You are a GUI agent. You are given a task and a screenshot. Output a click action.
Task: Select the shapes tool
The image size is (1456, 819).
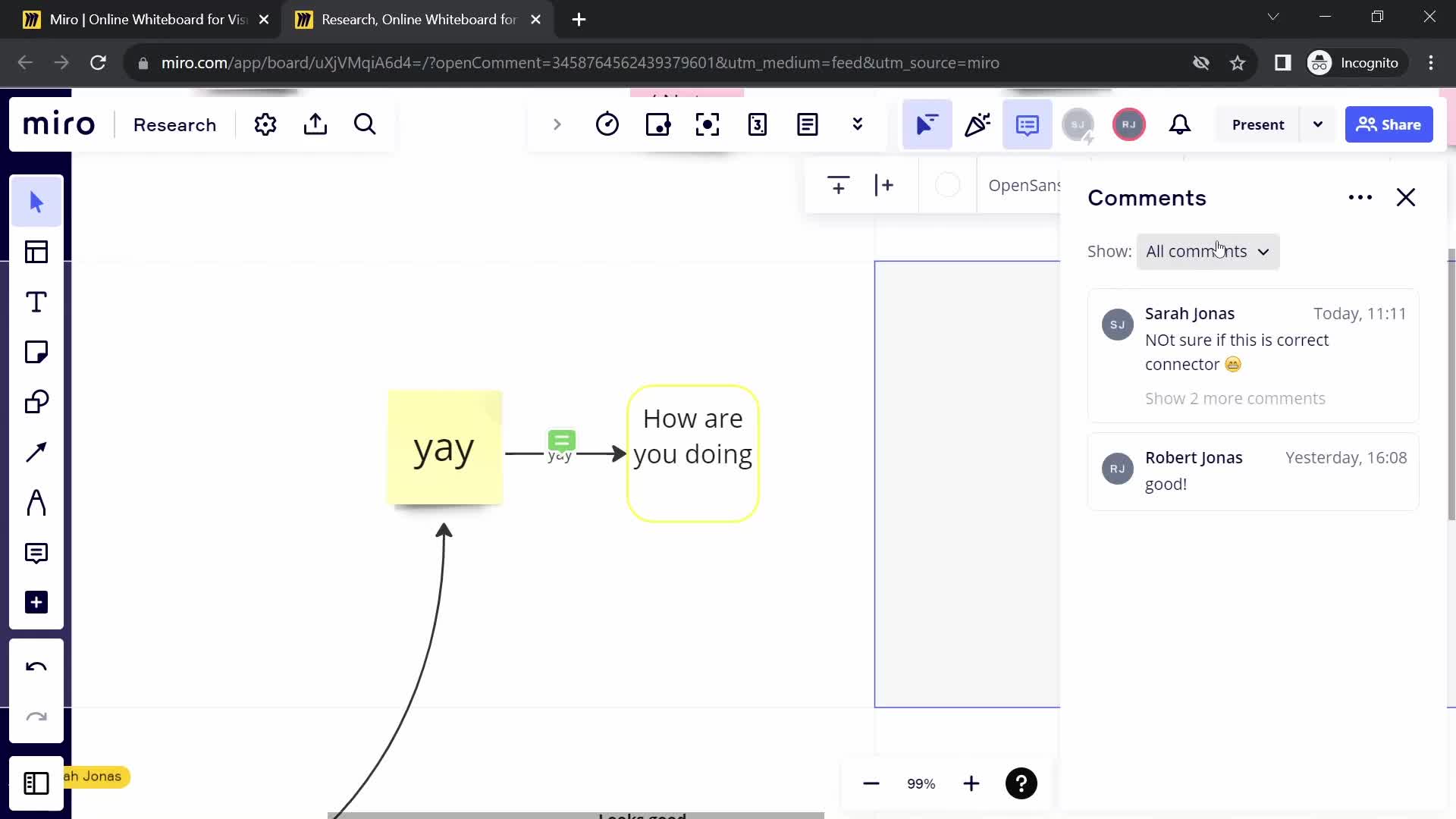click(37, 402)
